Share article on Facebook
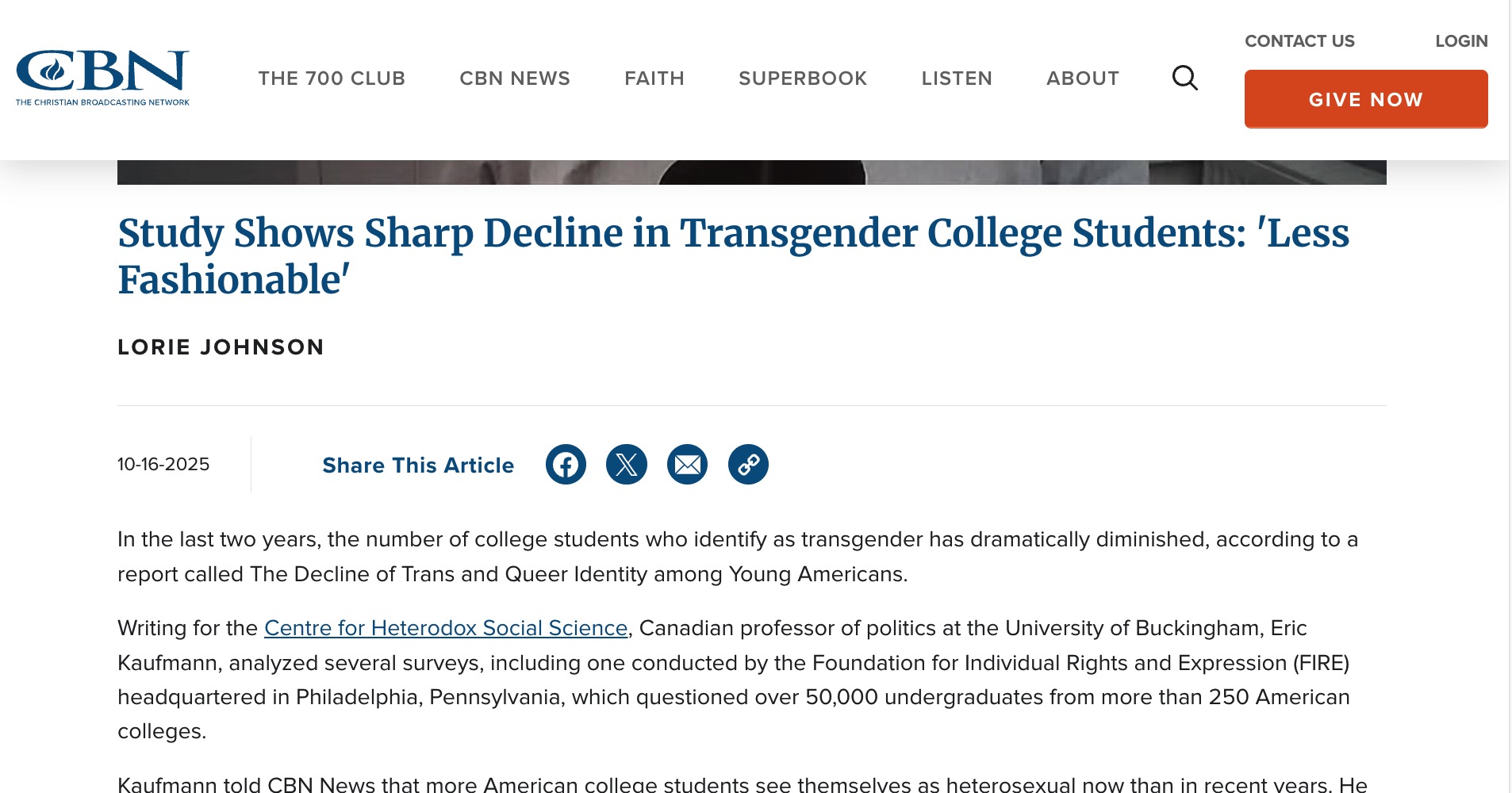 (566, 465)
